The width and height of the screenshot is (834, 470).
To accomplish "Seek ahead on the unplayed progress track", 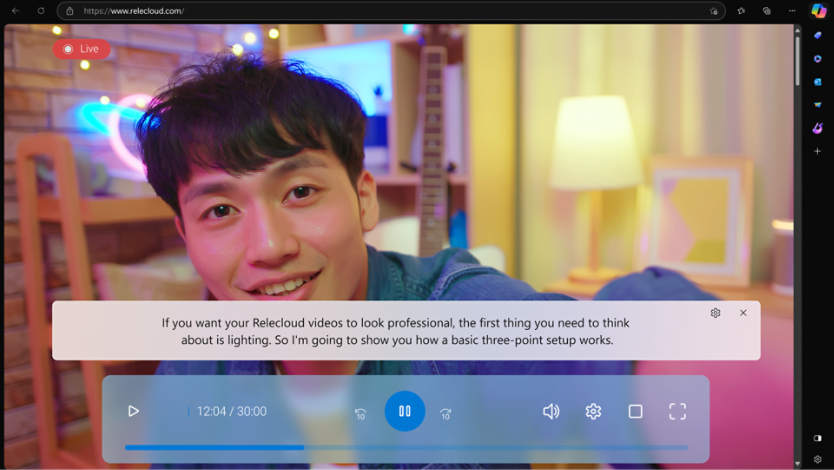I will [x=496, y=448].
